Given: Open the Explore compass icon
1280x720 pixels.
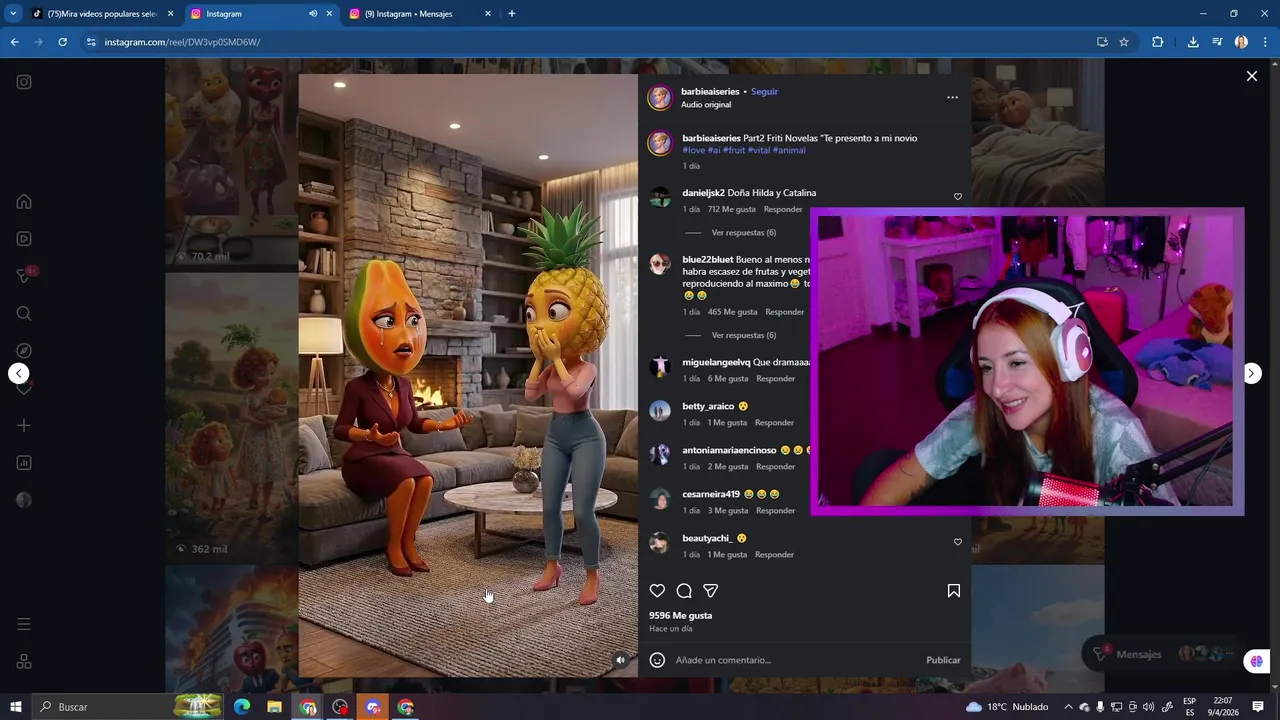Looking at the screenshot, I should tap(24, 351).
